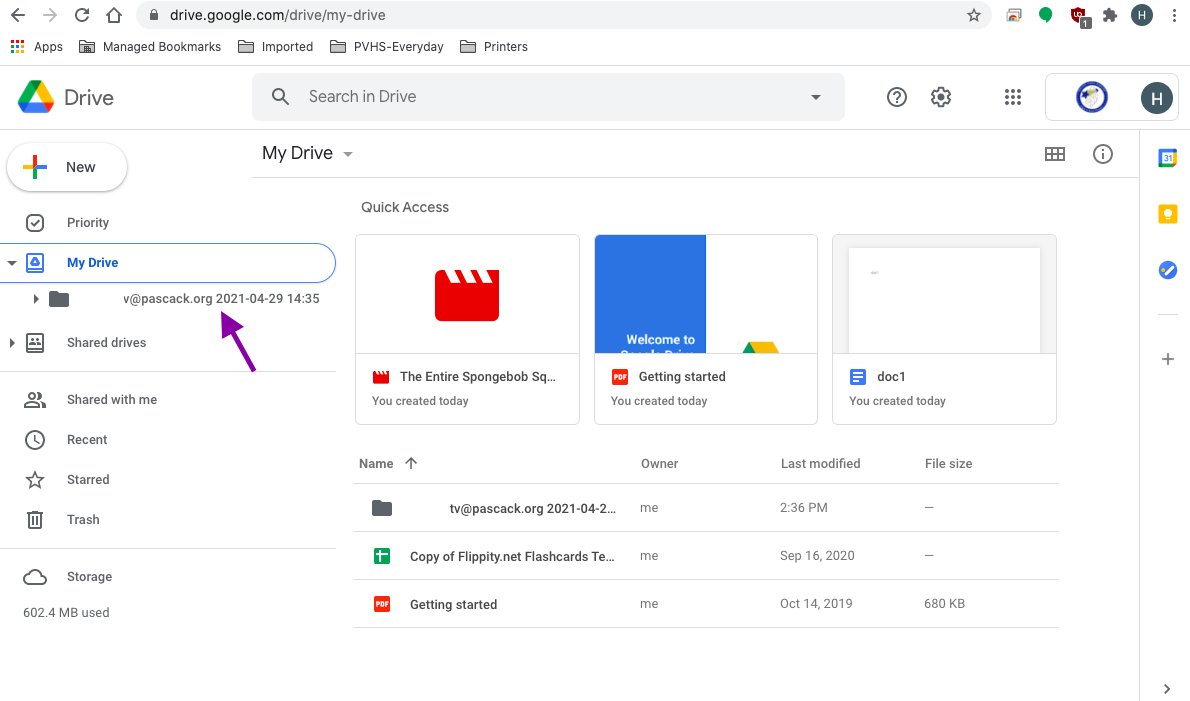This screenshot has height=701, width=1190.
Task: Click the search magnifier icon
Action: (x=280, y=96)
